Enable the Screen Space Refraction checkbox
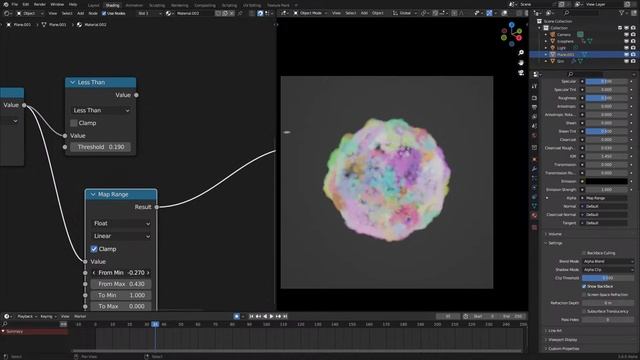 (584, 294)
